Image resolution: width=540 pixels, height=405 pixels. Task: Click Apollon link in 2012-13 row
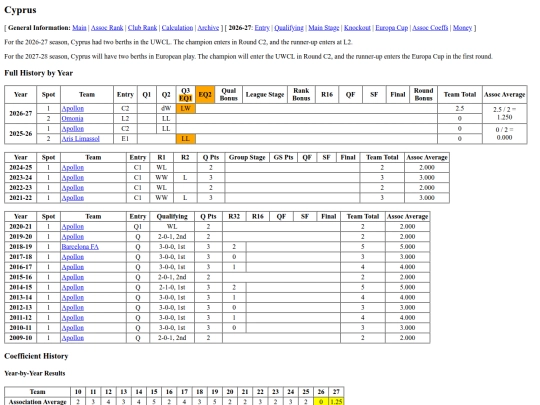(73, 308)
